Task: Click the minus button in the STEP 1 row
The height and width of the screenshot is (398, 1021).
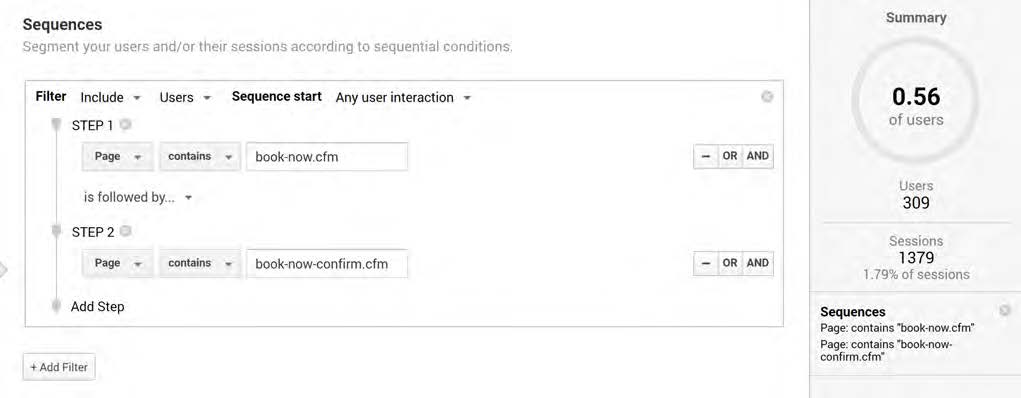Action: point(706,156)
